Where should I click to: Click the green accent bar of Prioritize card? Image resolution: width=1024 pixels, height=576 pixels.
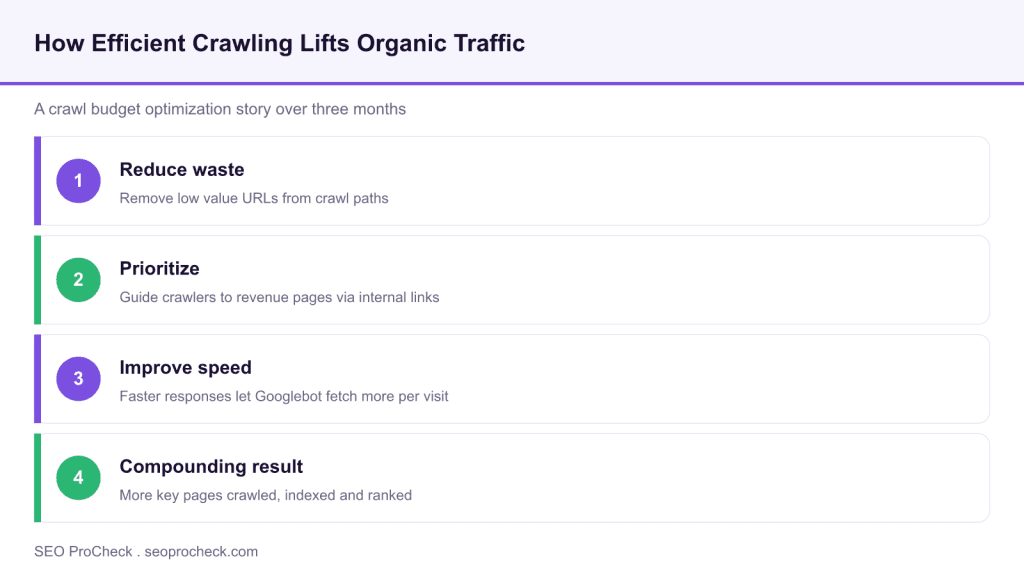point(37,280)
